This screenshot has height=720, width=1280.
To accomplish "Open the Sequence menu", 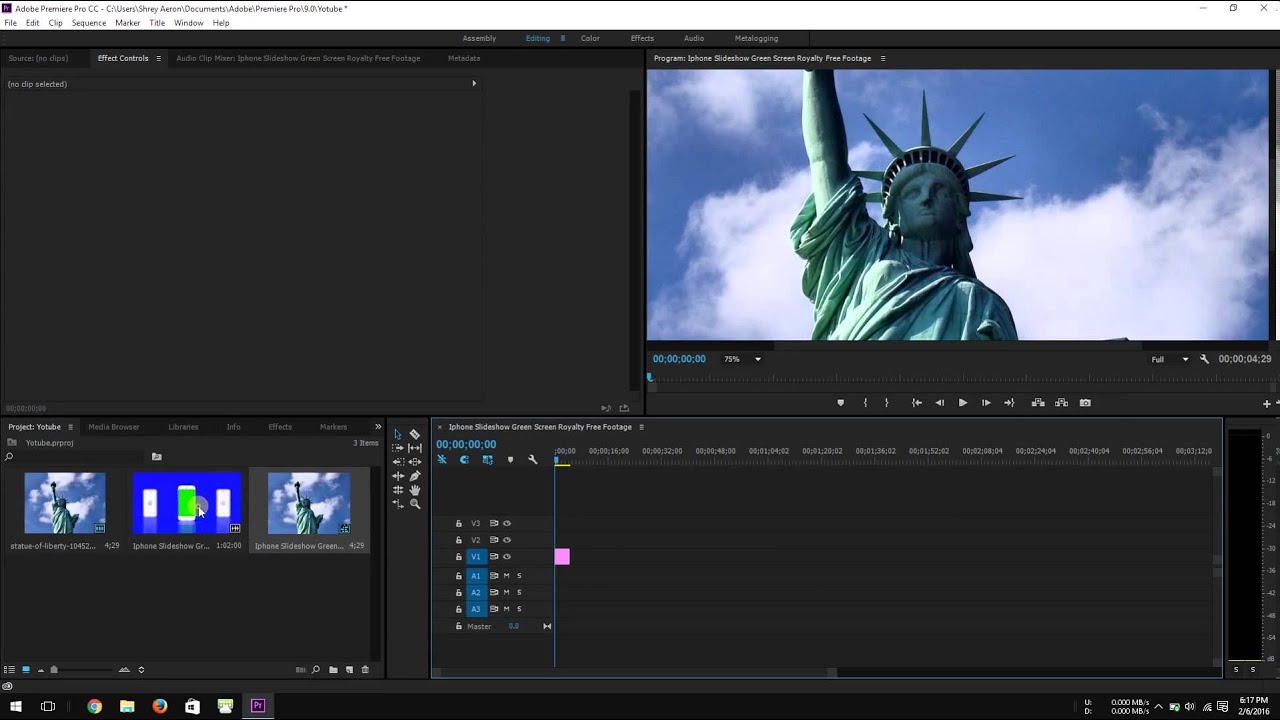I will [89, 23].
